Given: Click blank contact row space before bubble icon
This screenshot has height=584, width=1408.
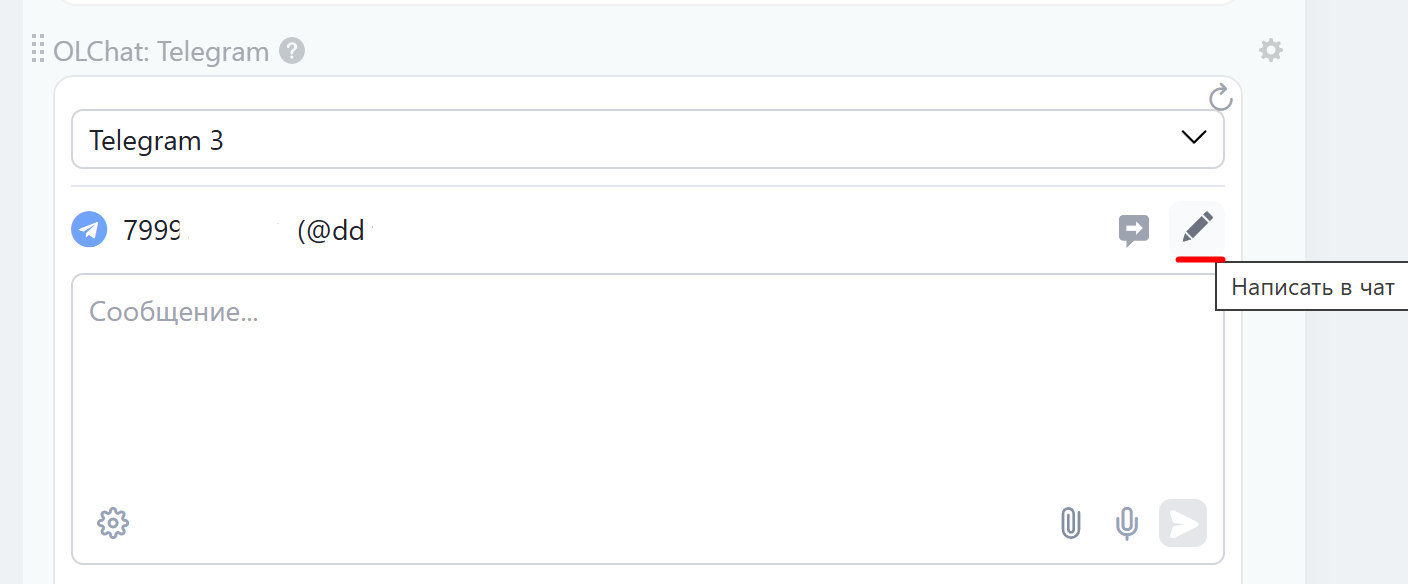Looking at the screenshot, I should click(740, 231).
